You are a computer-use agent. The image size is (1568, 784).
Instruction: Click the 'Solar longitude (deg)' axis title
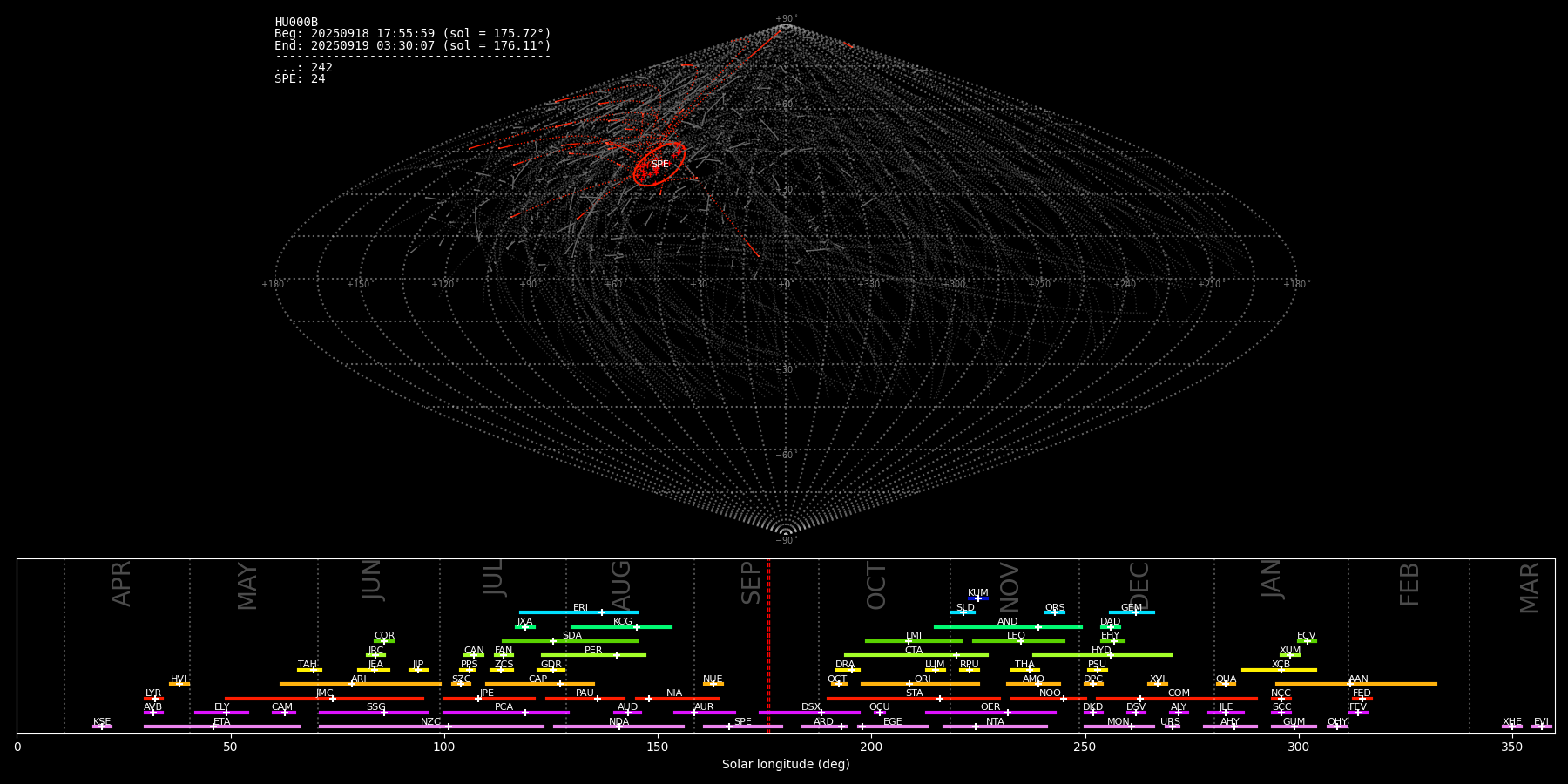(x=786, y=765)
